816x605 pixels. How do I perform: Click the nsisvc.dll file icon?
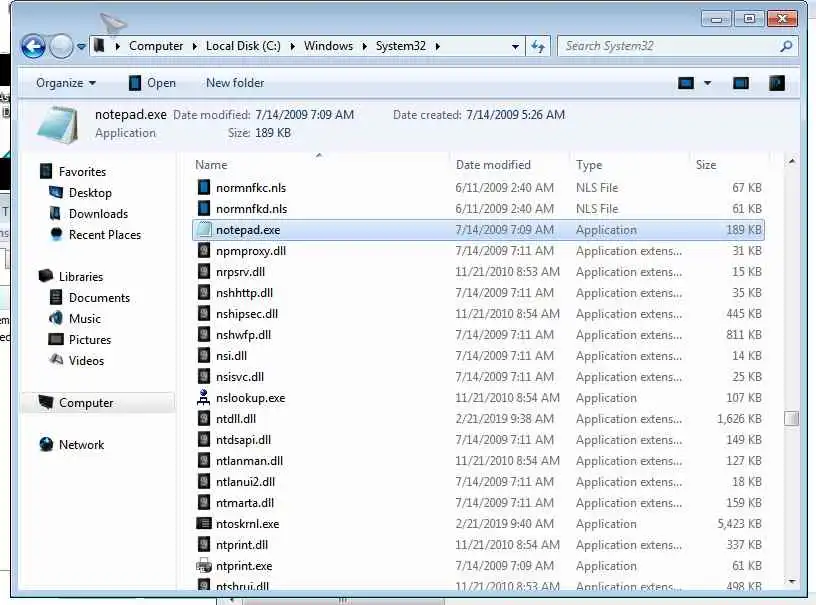click(x=204, y=377)
